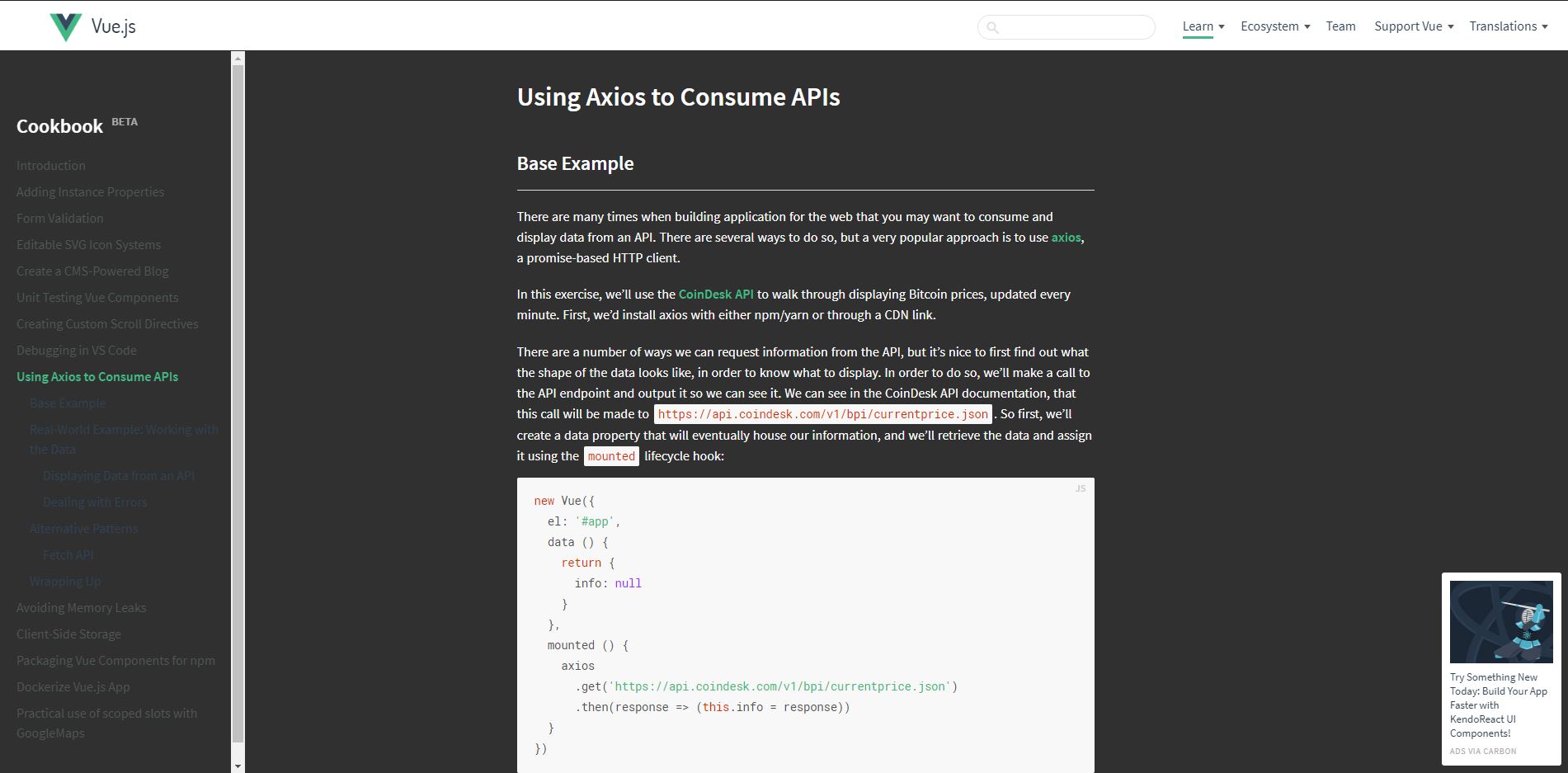1568x773 pixels.
Task: Open Adding Instance Properties recipe
Action: point(90,192)
